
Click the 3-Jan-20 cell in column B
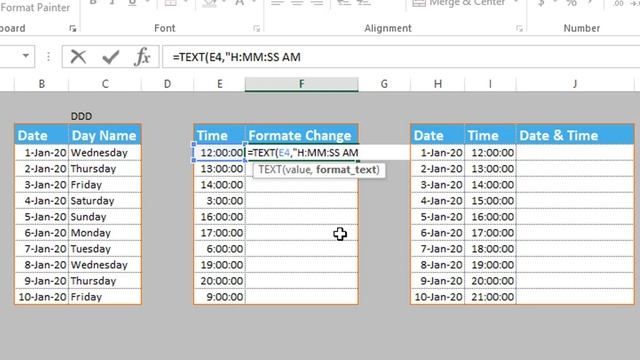tap(42, 184)
